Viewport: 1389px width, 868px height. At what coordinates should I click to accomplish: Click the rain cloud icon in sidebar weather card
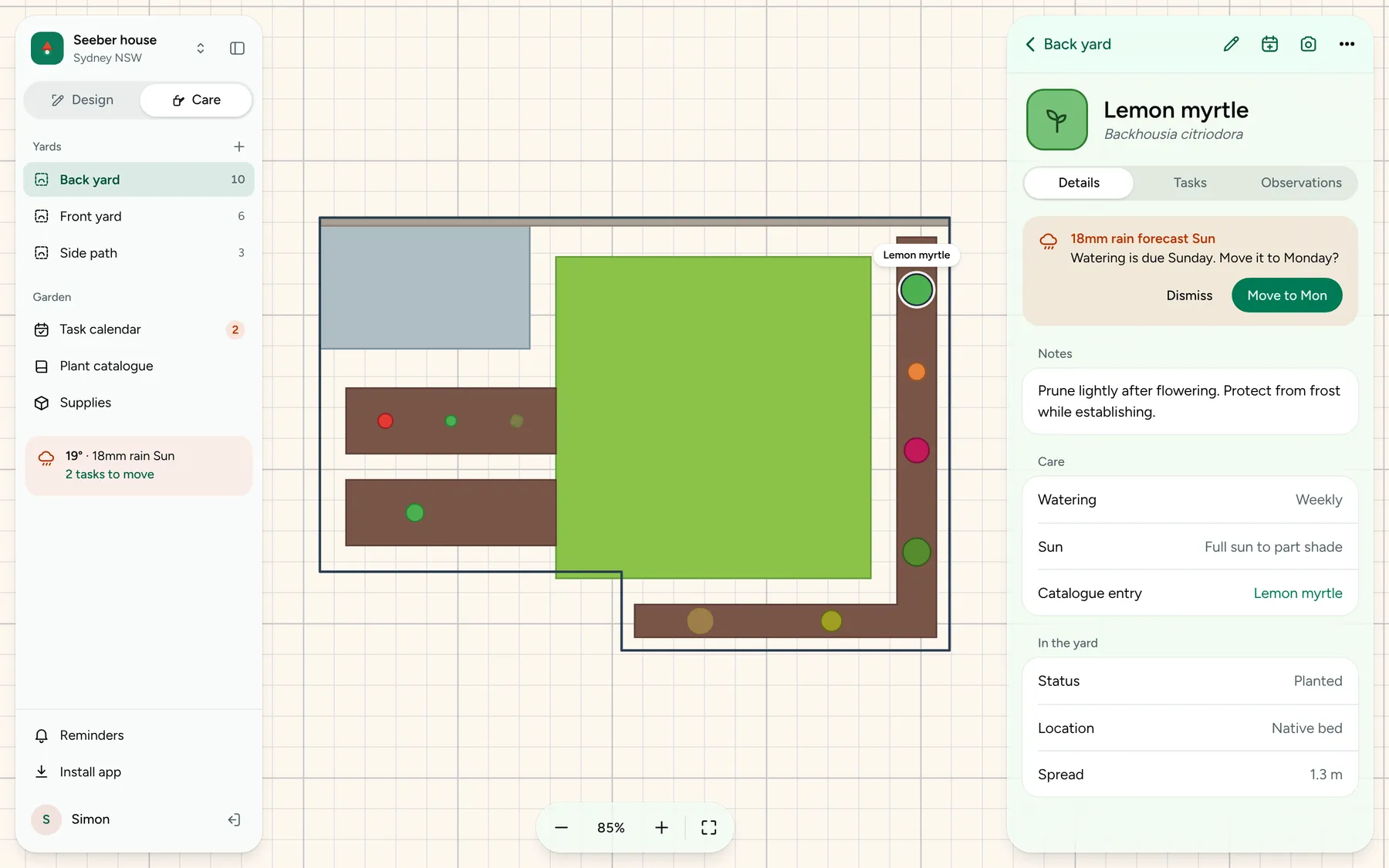pyautogui.click(x=46, y=458)
